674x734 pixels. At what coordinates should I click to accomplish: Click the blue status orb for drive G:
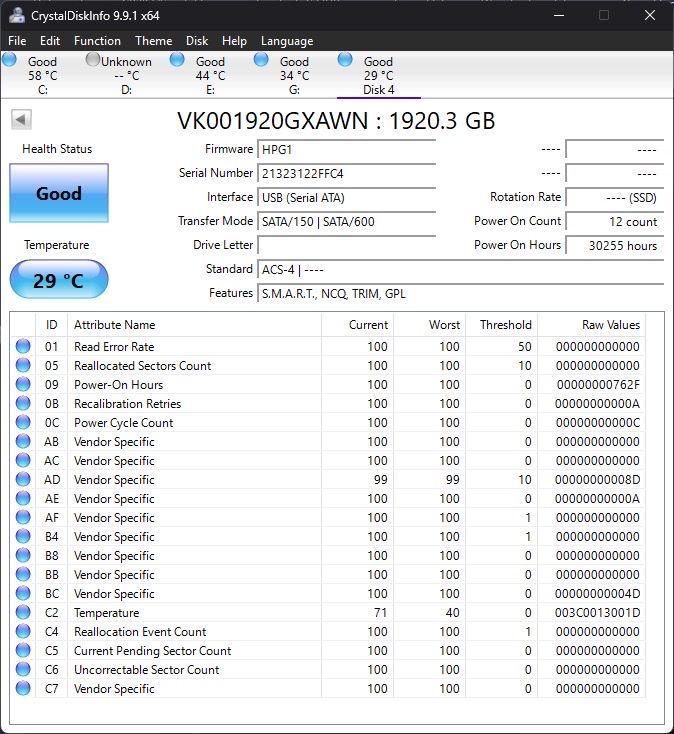click(x=261, y=60)
